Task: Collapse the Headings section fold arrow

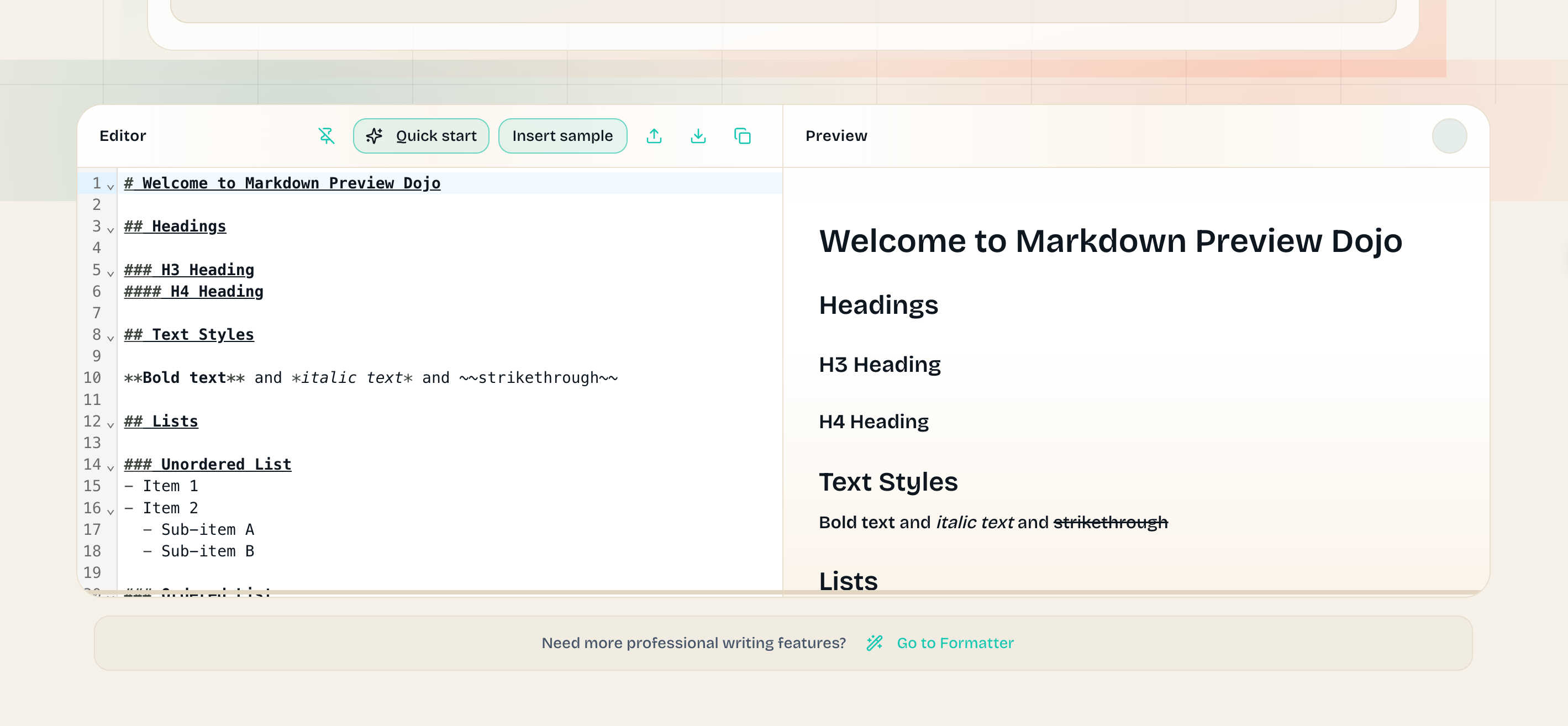Action: [109, 229]
